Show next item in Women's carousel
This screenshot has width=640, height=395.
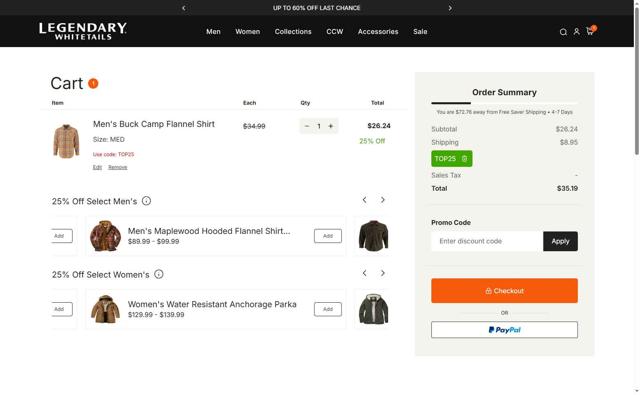382,273
